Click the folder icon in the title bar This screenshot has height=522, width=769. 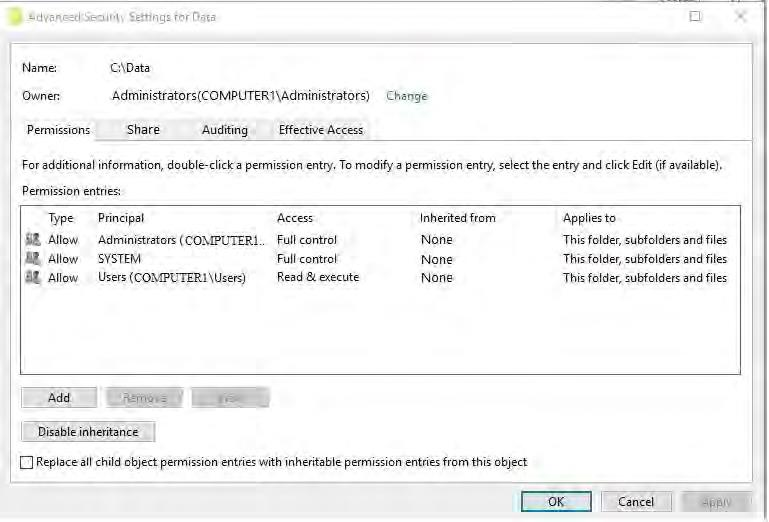(x=14, y=16)
